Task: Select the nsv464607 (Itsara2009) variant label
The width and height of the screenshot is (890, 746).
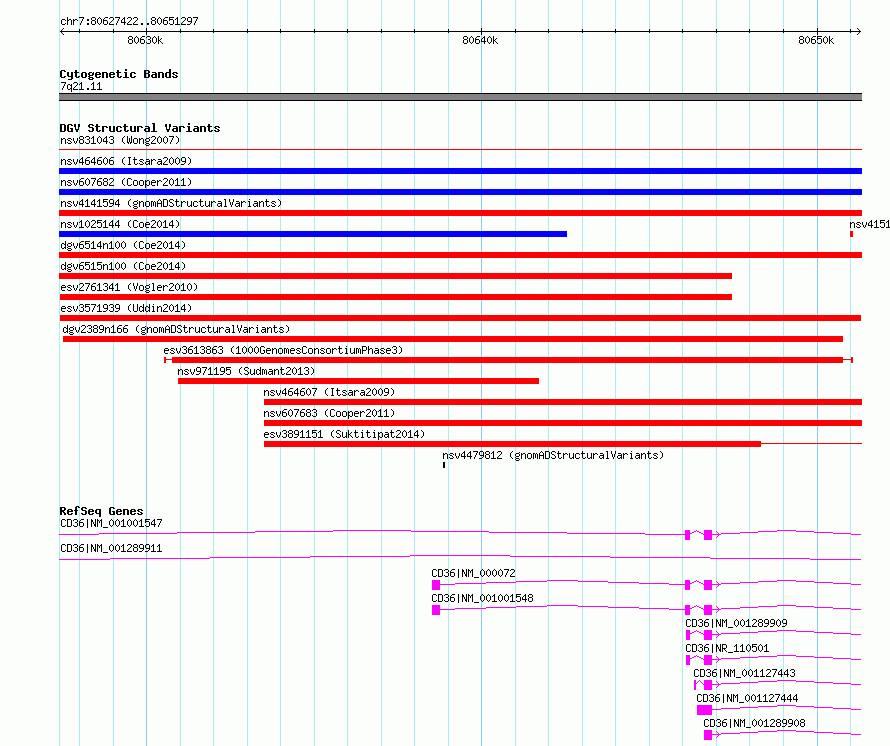Action: [329, 392]
